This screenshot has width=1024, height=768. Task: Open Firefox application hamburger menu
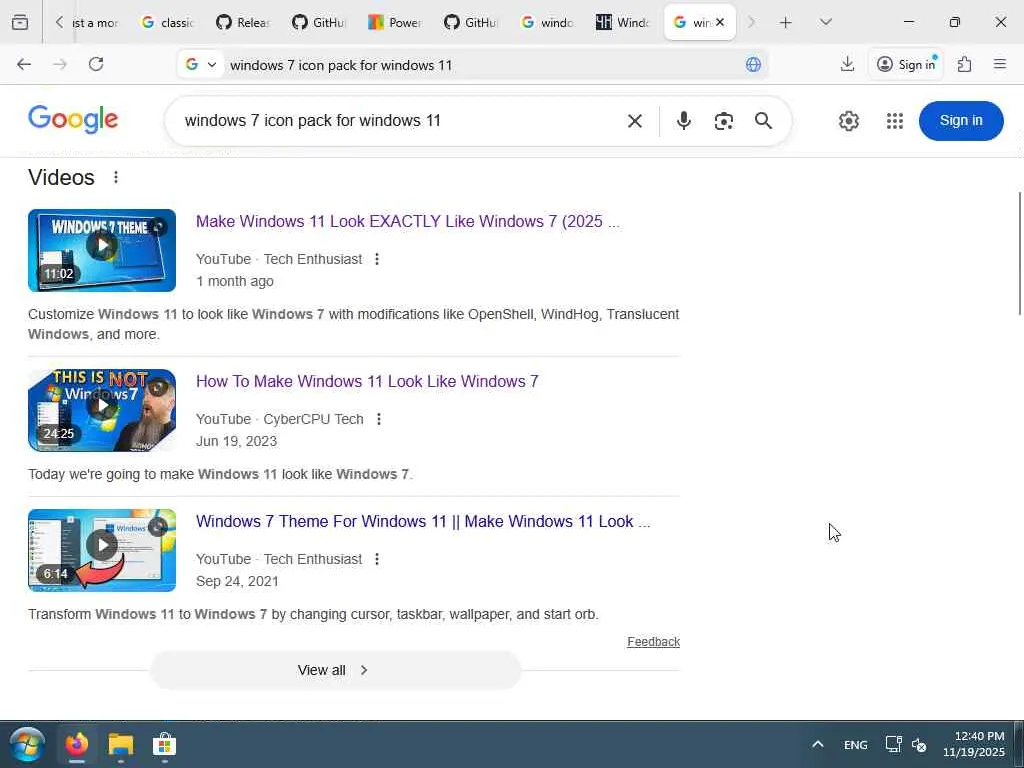1000,64
